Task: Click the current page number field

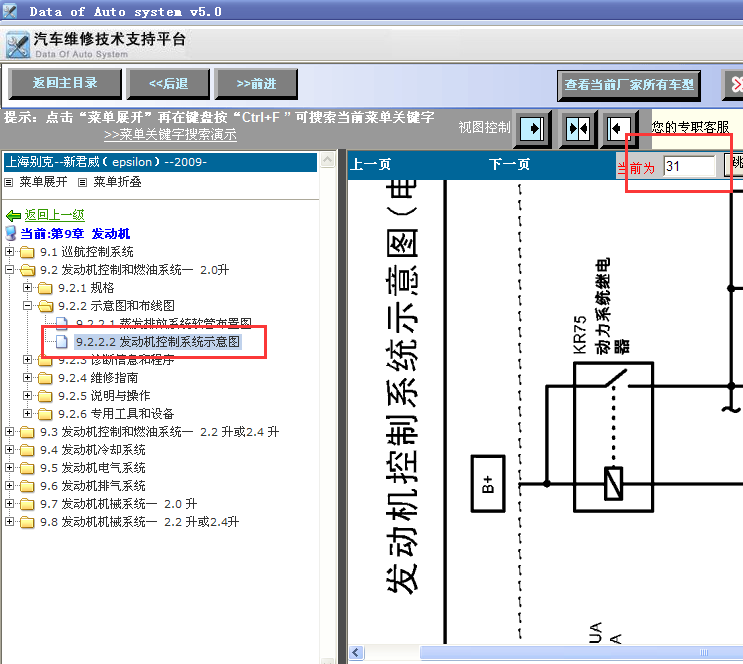Action: (689, 166)
